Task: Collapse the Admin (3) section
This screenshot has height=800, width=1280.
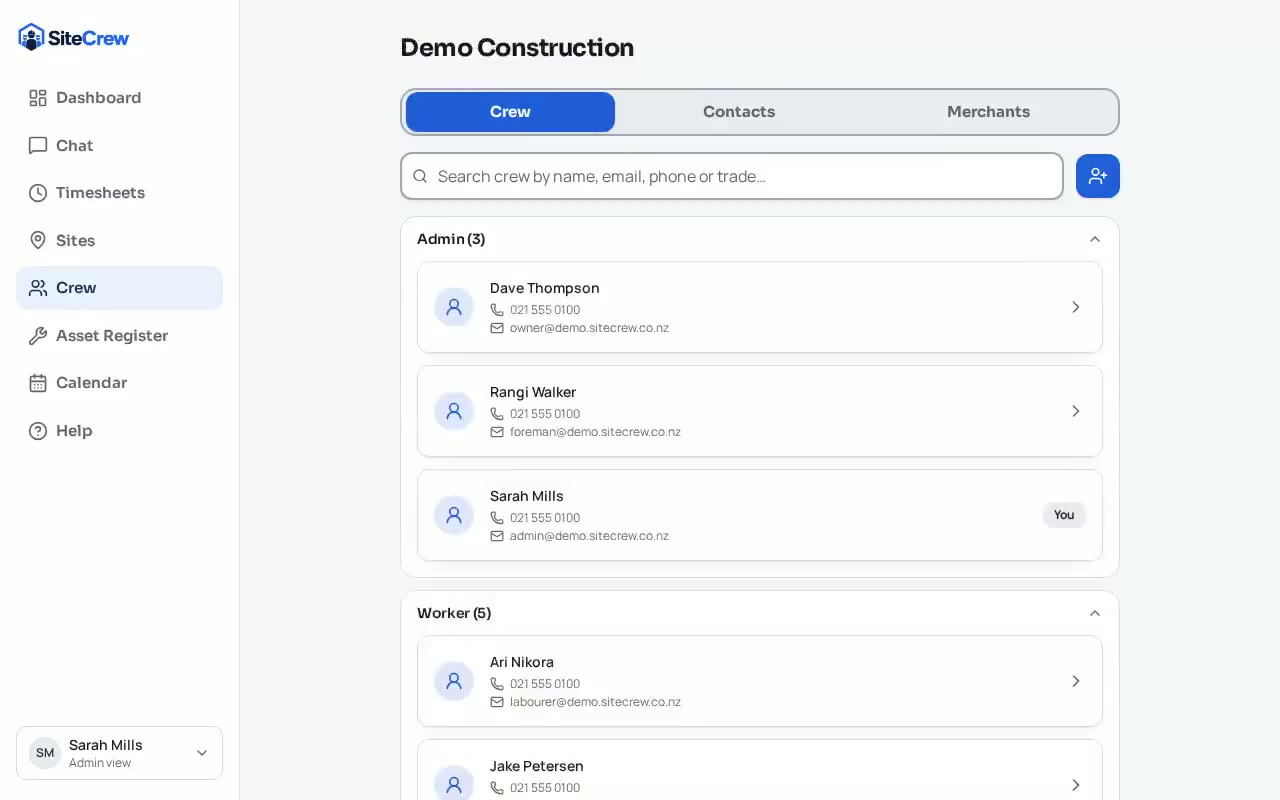Action: pyautogui.click(x=1095, y=239)
